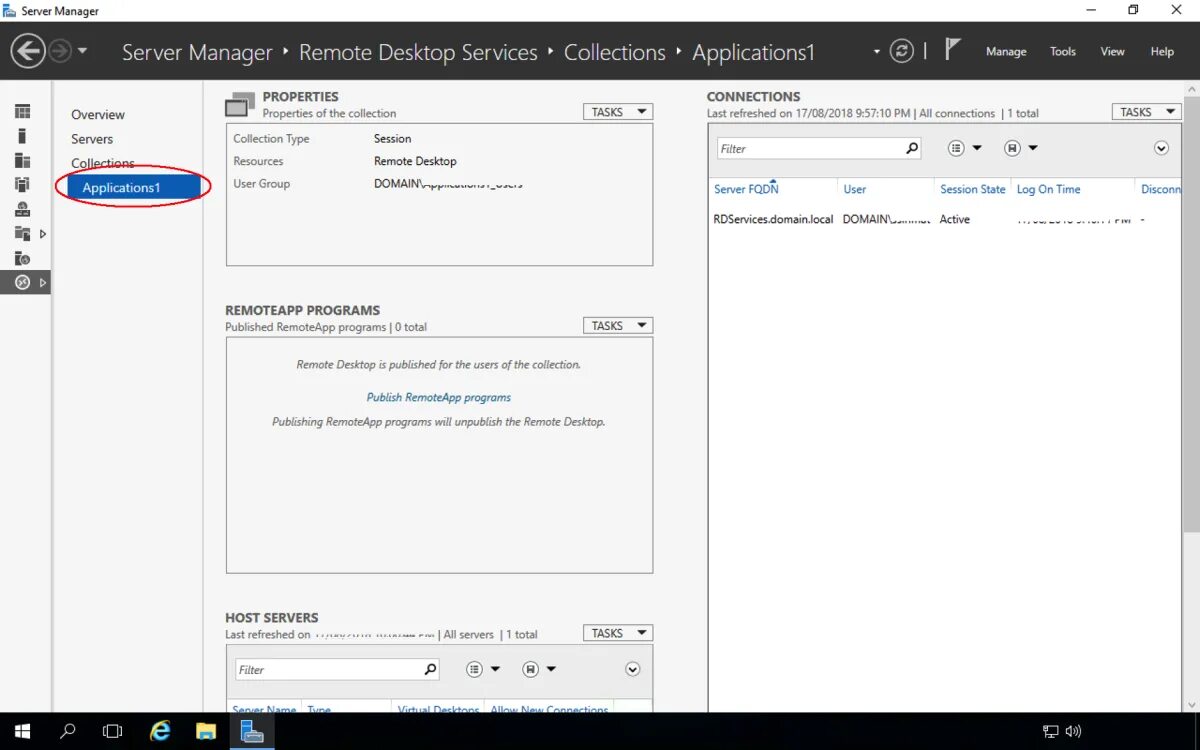
Task: Open taskbar Search
Action: coord(68,731)
